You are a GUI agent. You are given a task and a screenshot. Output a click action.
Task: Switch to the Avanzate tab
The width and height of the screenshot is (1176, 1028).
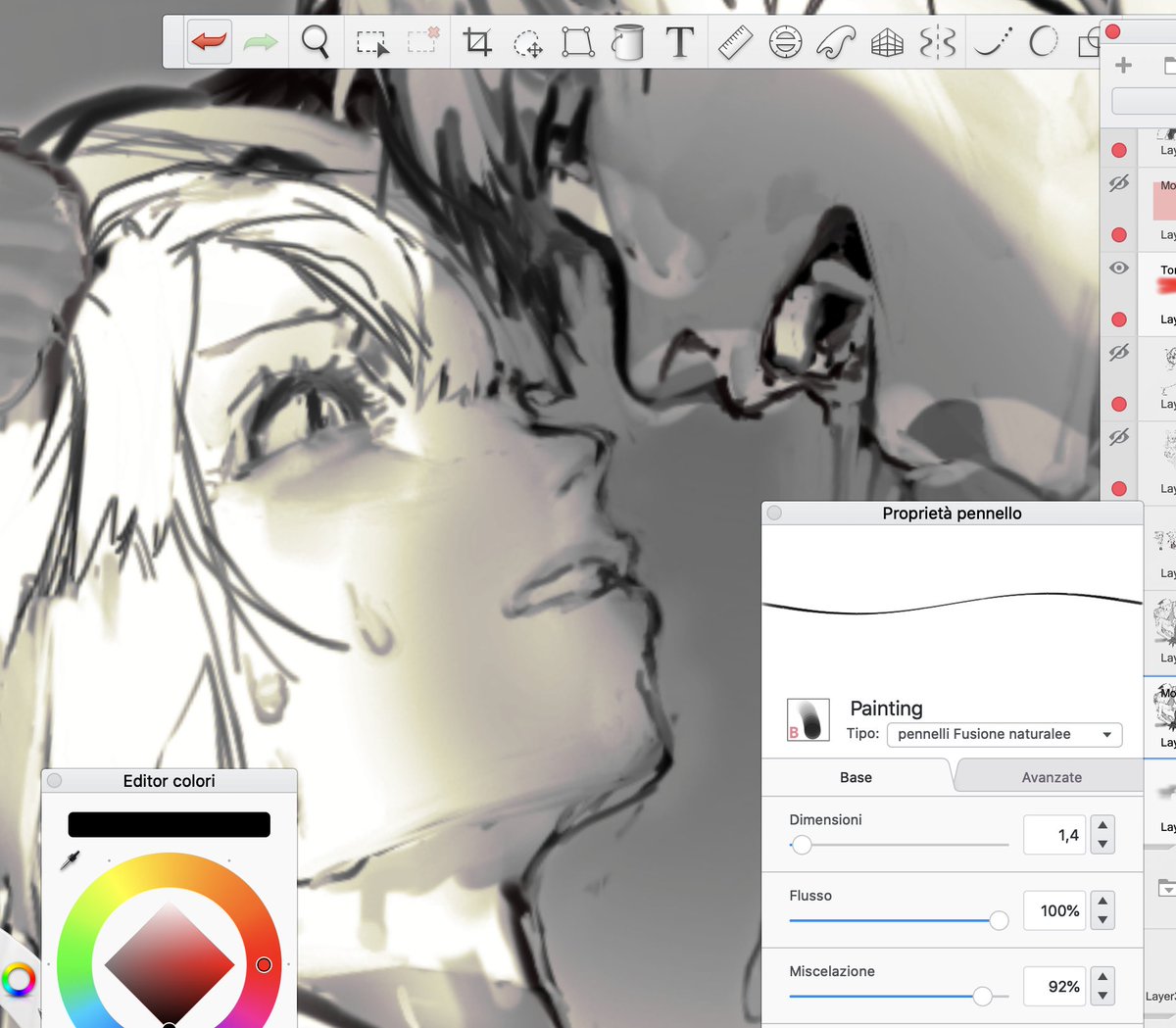coord(1052,777)
